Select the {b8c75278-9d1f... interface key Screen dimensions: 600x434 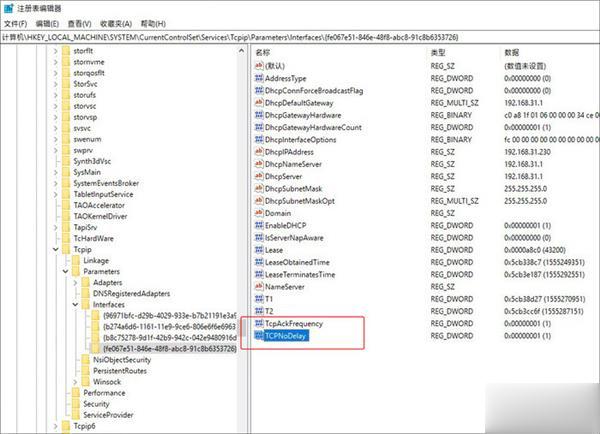tap(170, 338)
